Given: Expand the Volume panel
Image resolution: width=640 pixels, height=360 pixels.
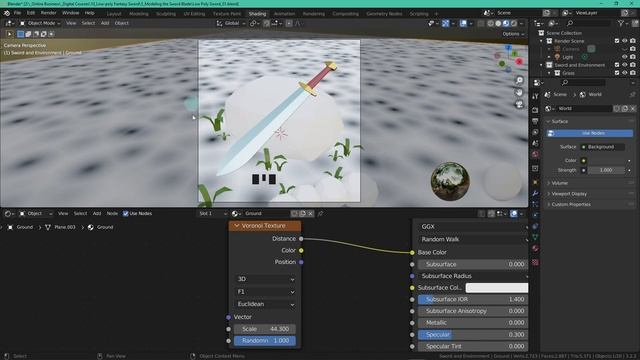Looking at the screenshot, I should (x=560, y=183).
